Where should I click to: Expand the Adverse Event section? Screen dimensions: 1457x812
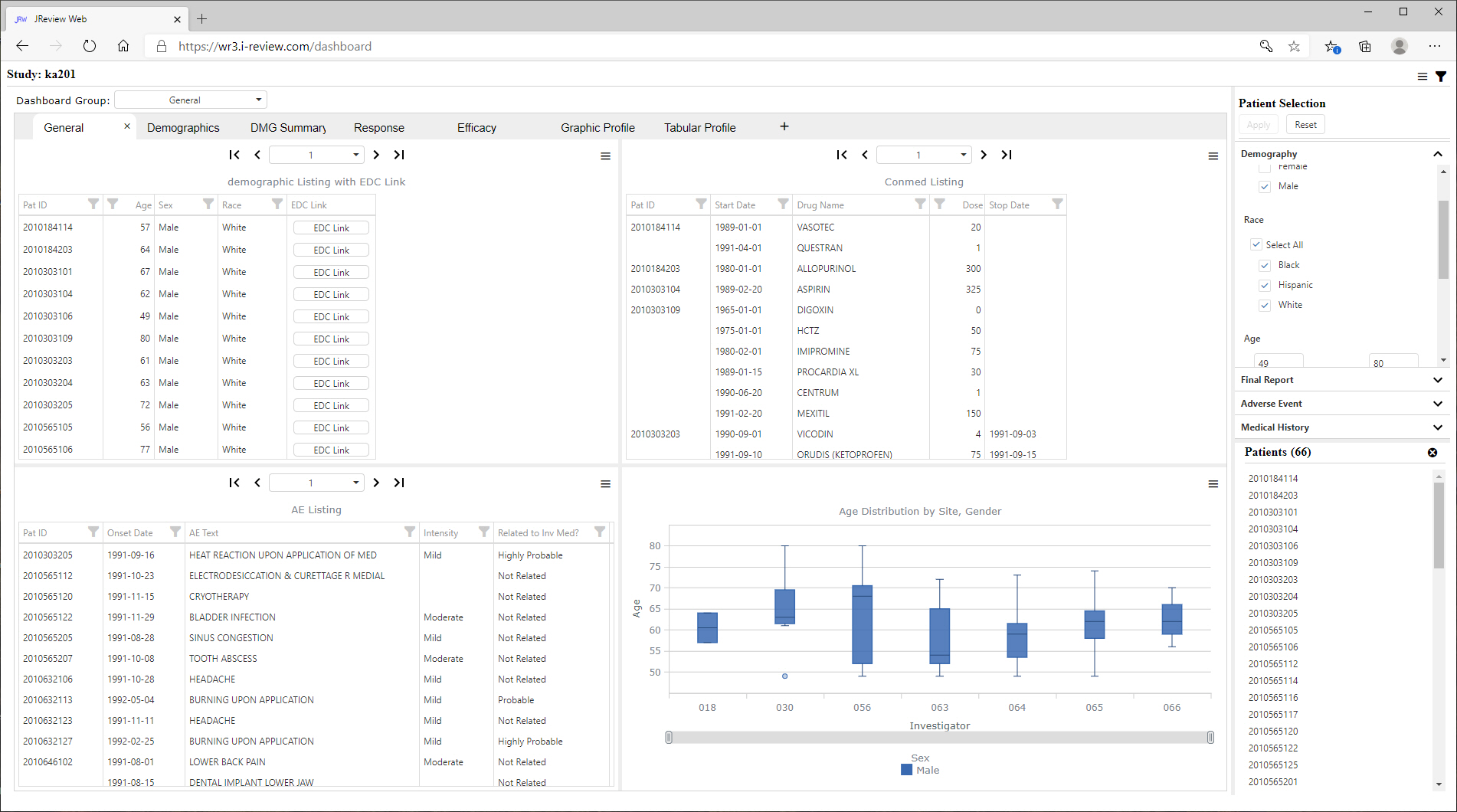coord(1438,404)
